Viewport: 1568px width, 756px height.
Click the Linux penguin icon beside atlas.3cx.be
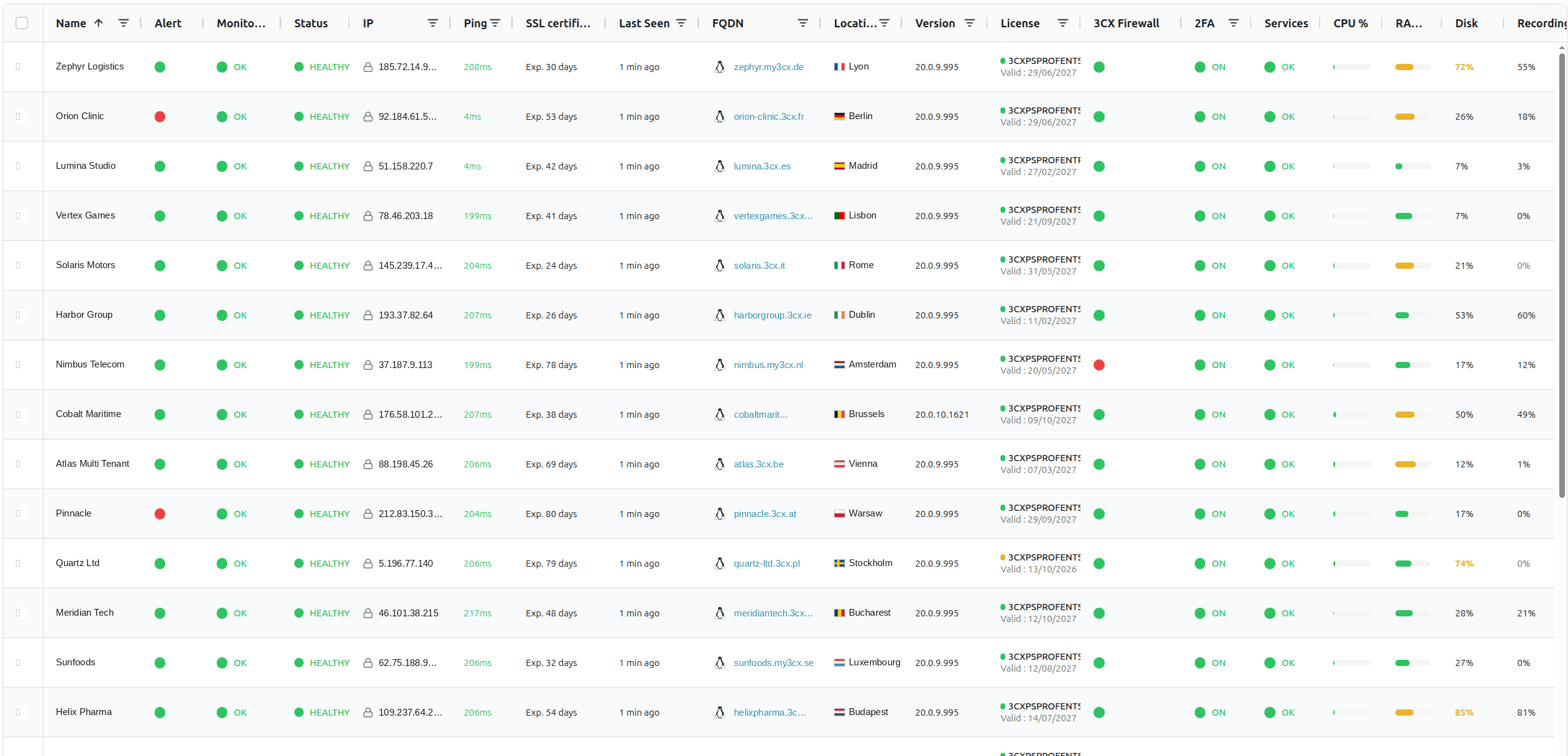(x=720, y=464)
